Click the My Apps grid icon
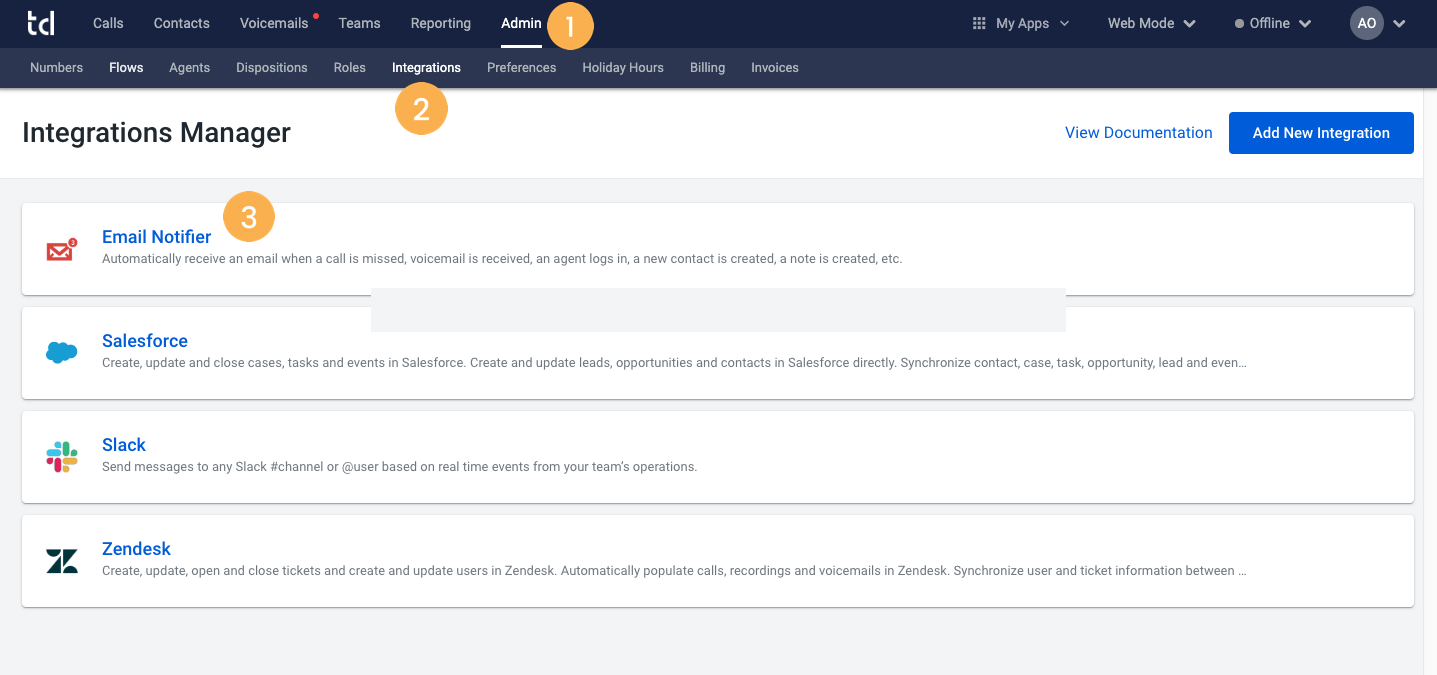 (x=979, y=23)
